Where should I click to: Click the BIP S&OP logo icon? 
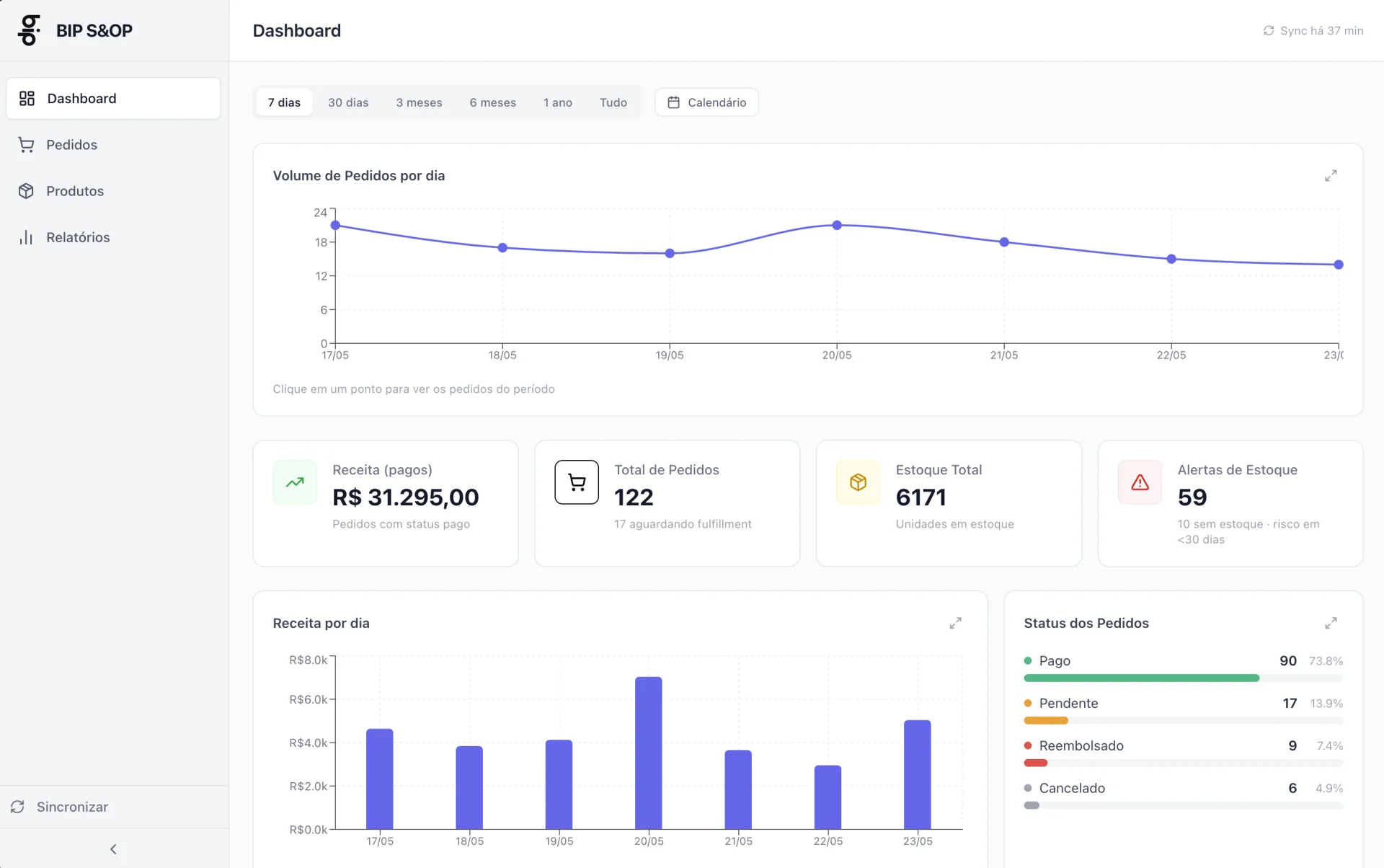point(30,30)
